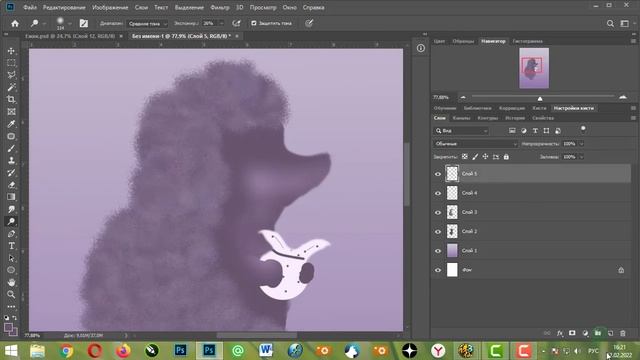Enable airbrush mode in options bar
This screenshot has height=360, width=640.
click(x=236, y=23)
